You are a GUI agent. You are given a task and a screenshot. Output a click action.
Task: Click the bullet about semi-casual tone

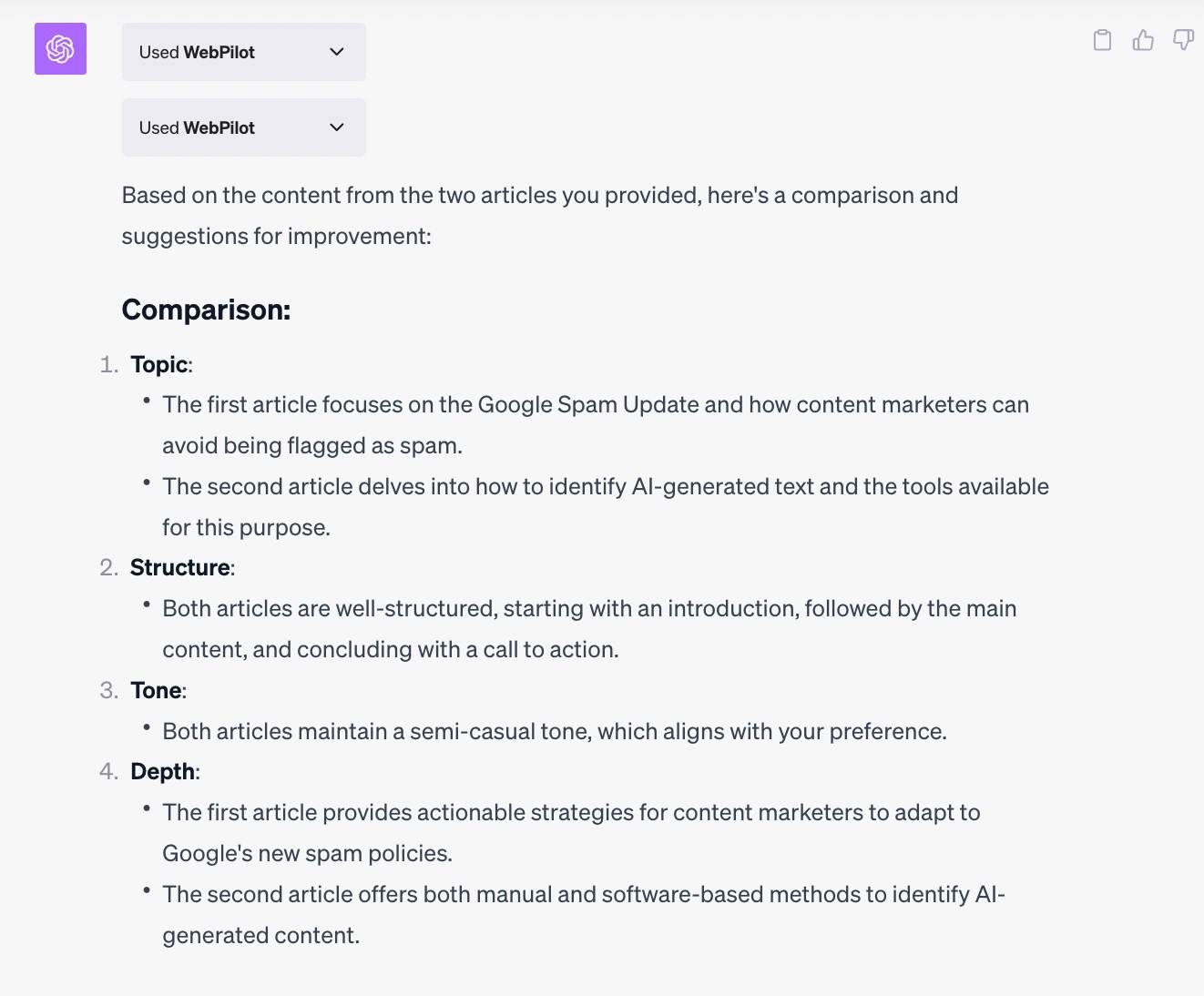(x=555, y=731)
